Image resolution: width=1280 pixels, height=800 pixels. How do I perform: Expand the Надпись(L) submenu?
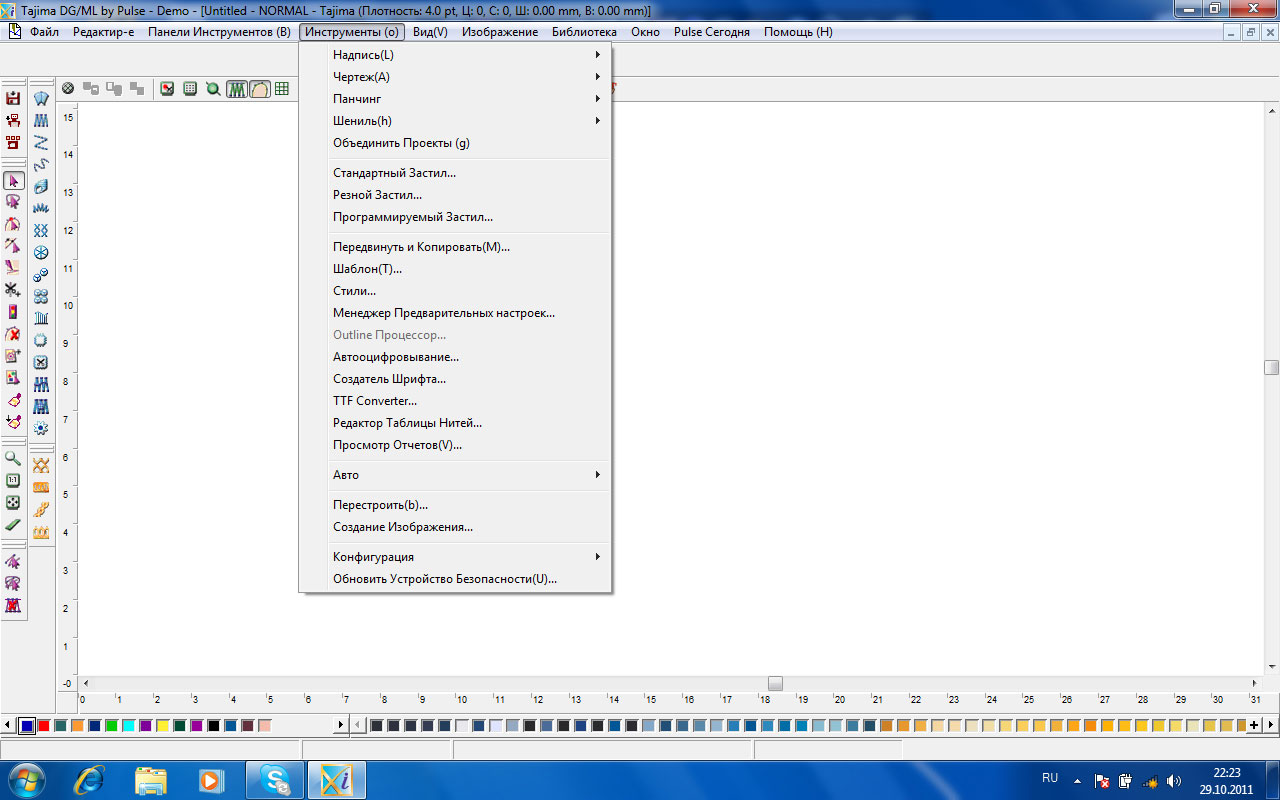pos(455,55)
